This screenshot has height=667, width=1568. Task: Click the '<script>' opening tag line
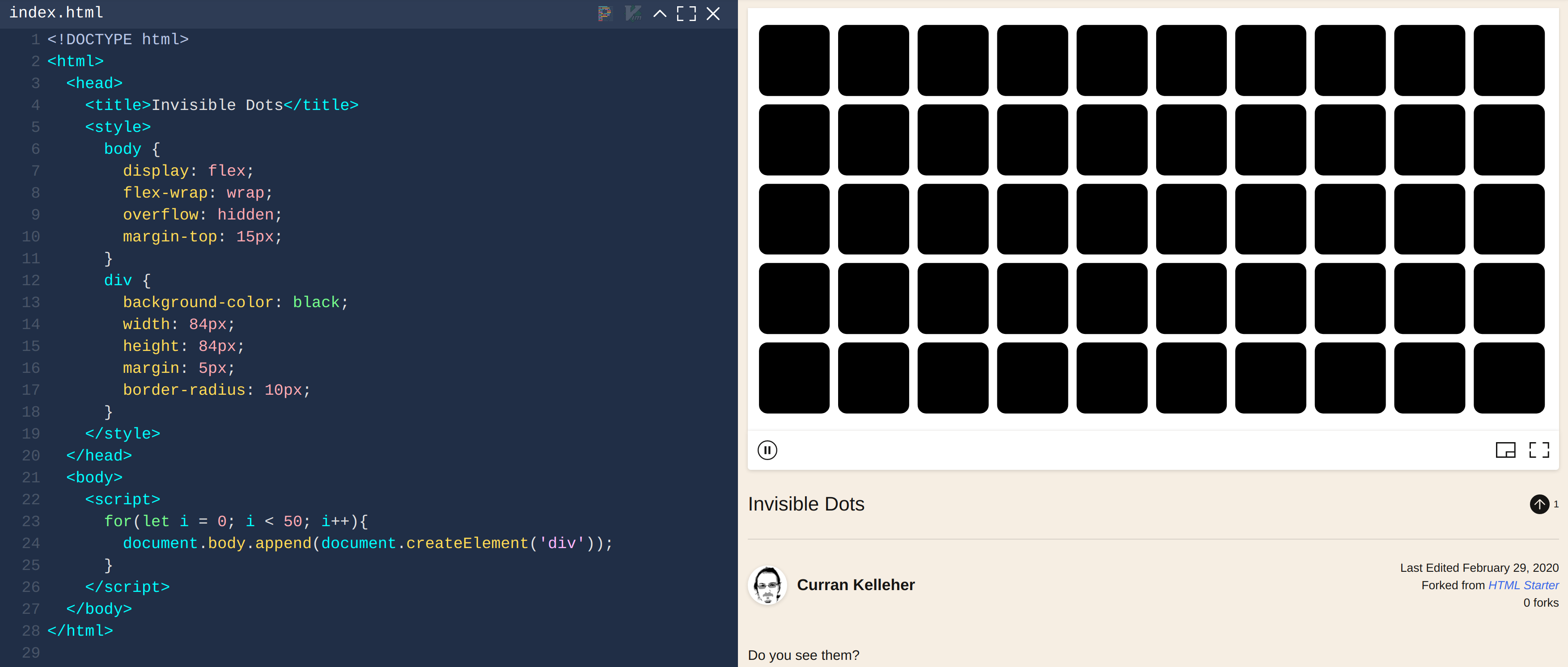[x=123, y=500]
